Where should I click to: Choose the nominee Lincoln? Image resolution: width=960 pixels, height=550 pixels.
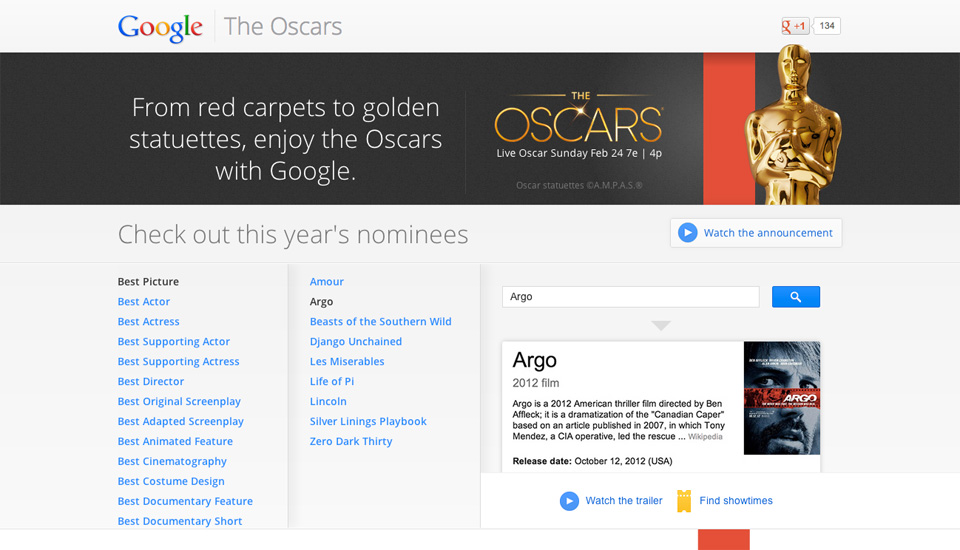[x=328, y=401]
